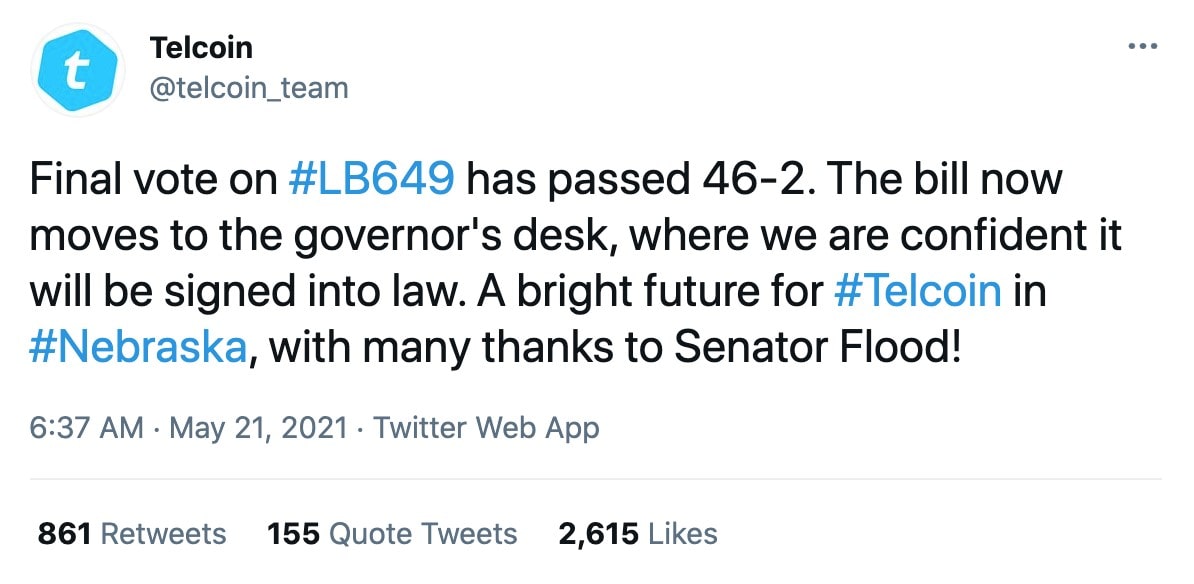This screenshot has height=584, width=1194.
Task: View the 2,615 Likes list
Action: 637,534
